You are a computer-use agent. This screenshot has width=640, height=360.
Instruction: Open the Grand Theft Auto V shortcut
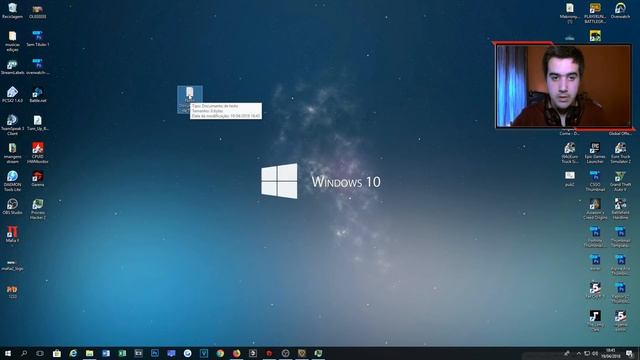(x=620, y=181)
